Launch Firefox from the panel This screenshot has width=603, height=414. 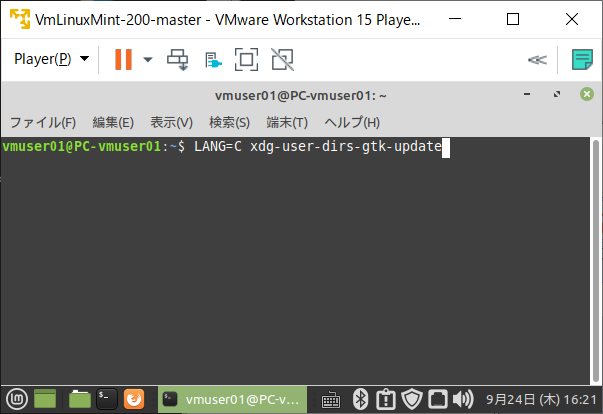point(134,399)
